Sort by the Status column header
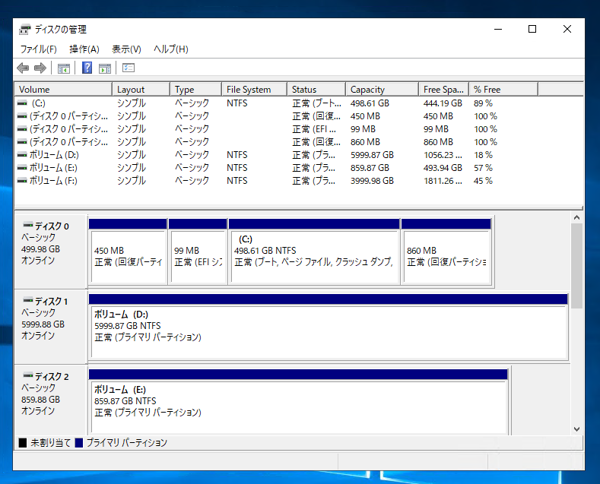 [316, 90]
